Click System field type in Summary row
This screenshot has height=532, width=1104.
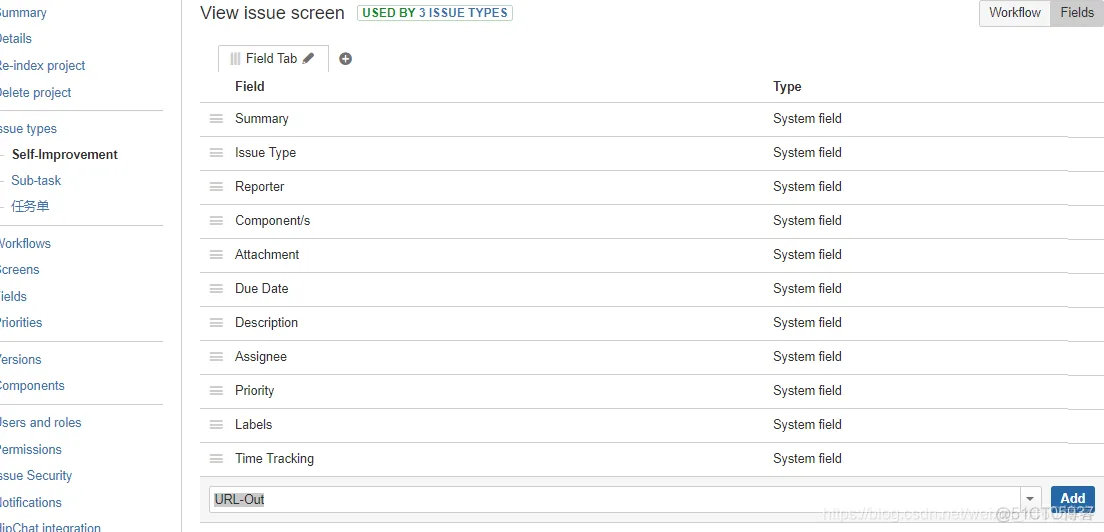807,119
